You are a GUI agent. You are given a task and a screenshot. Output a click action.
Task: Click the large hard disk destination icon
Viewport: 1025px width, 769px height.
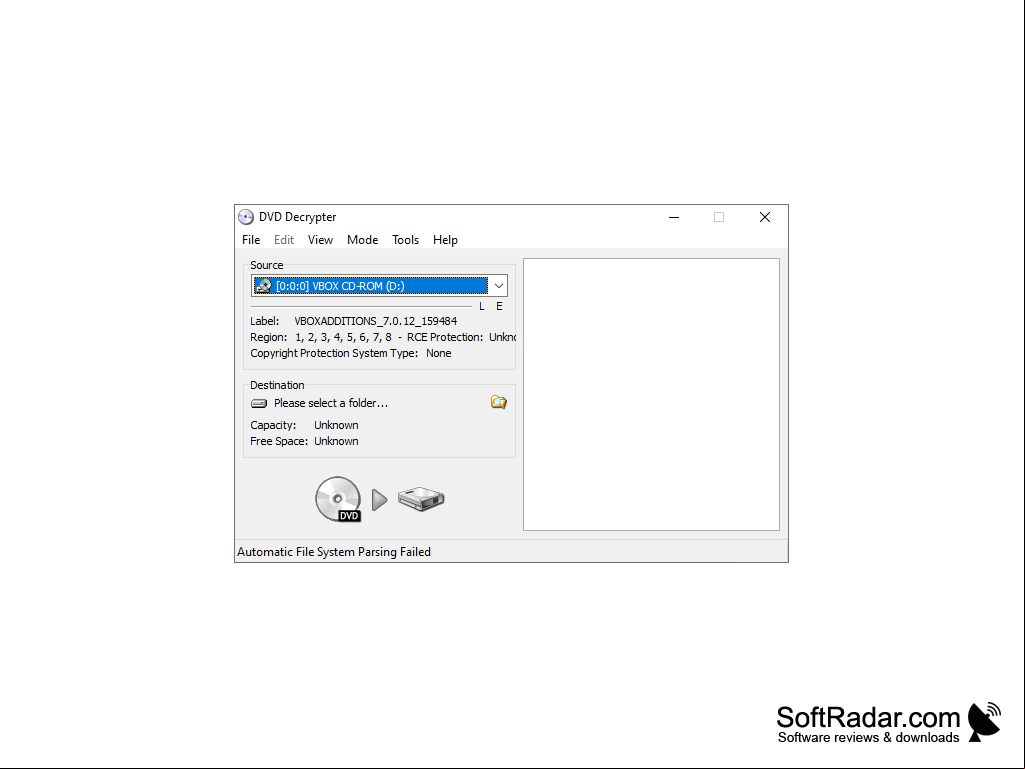(421, 499)
